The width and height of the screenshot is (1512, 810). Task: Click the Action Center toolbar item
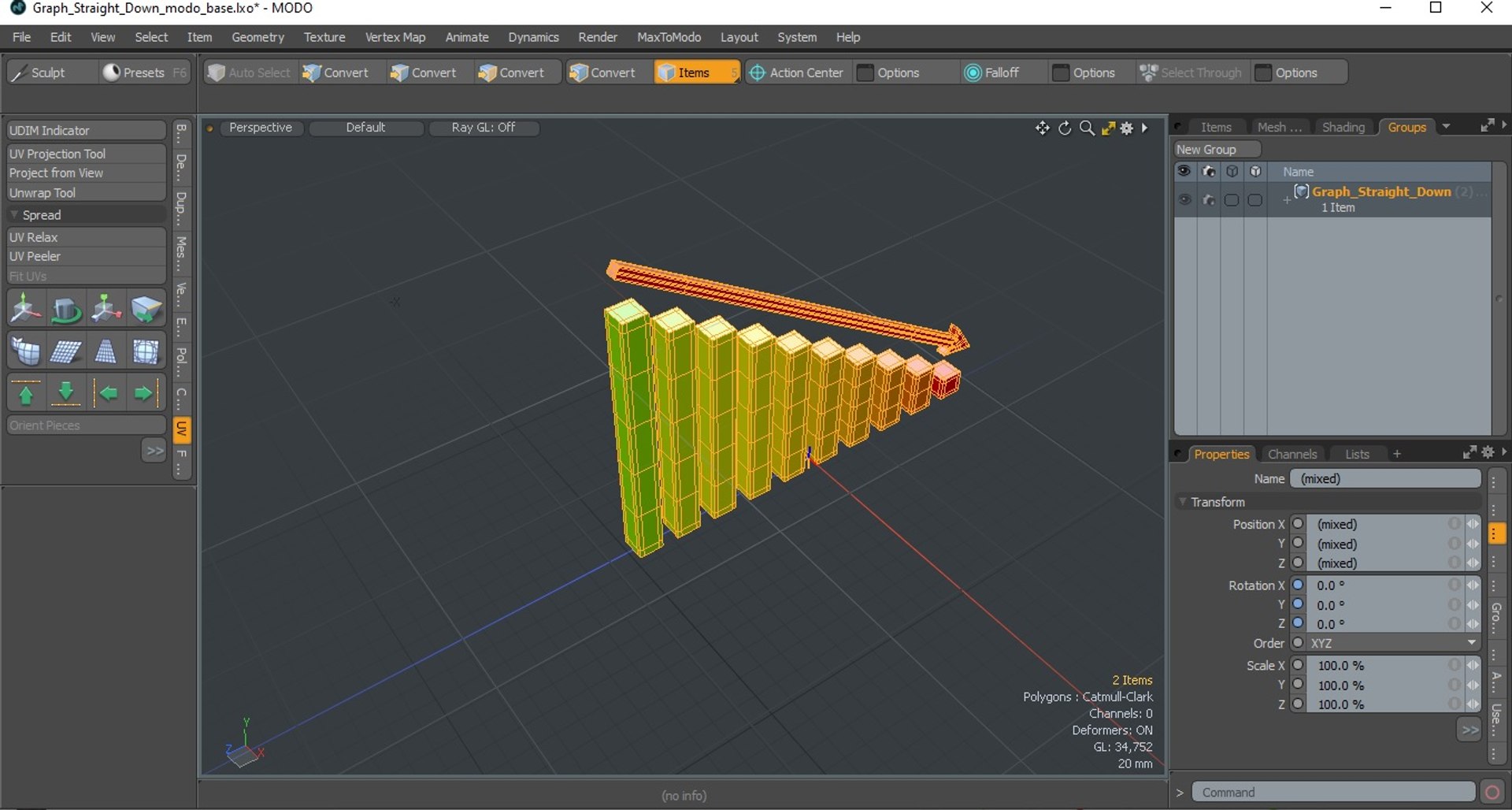[796, 72]
